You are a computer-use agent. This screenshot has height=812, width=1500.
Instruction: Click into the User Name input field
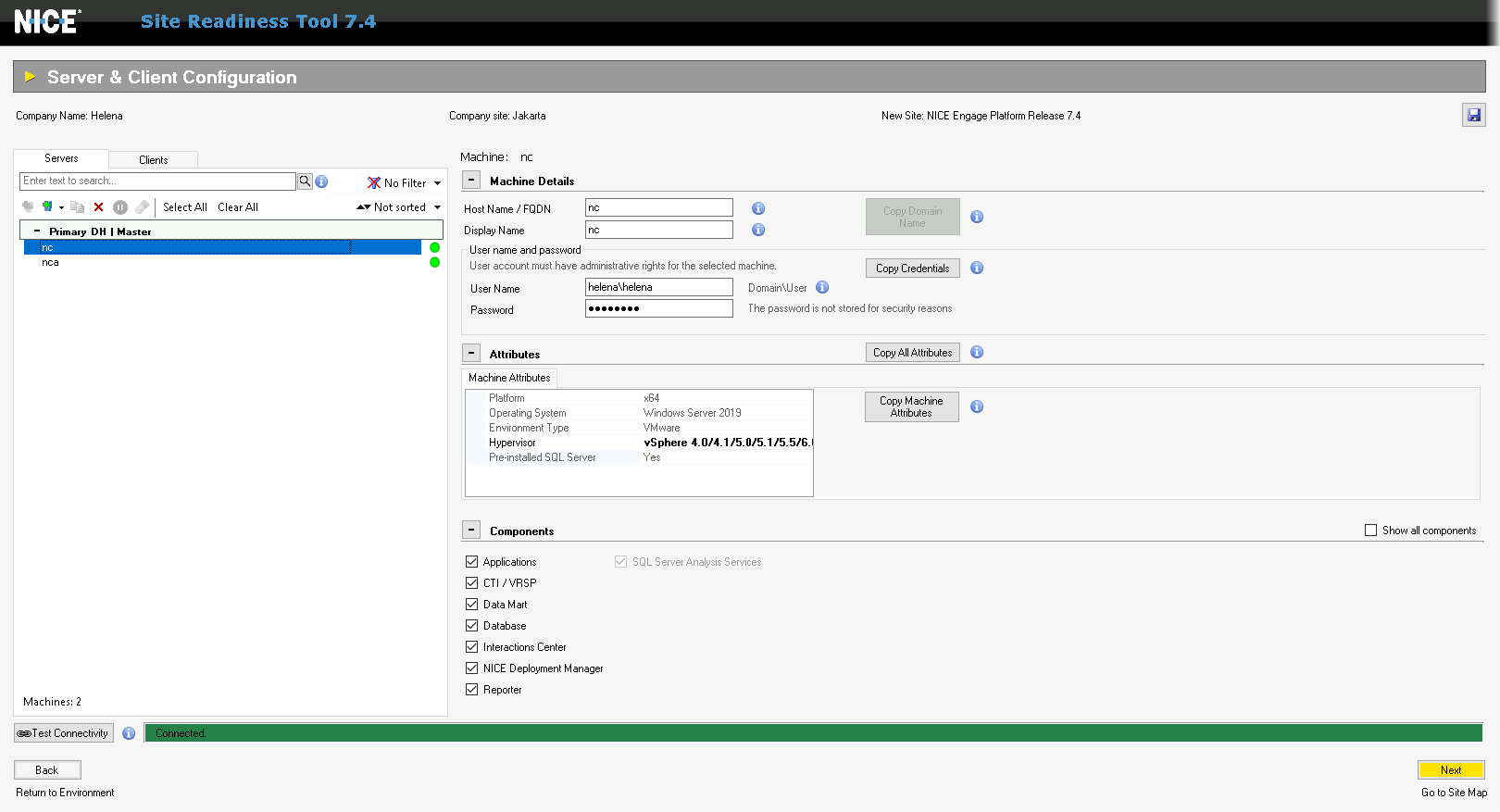[658, 288]
